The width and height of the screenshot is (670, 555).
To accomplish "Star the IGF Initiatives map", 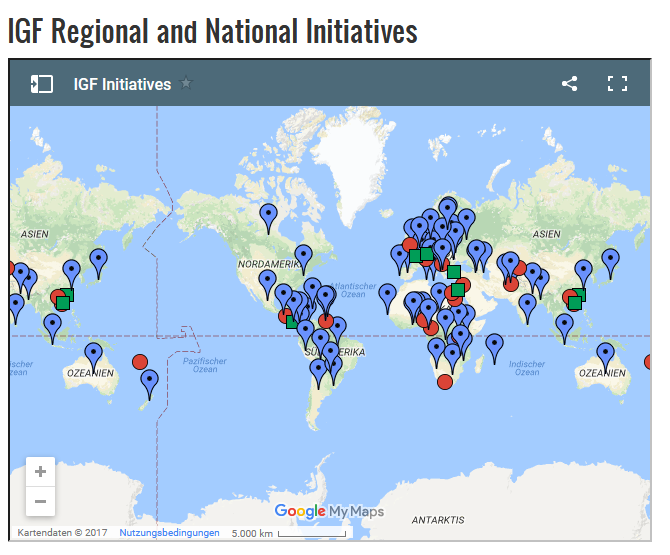I will point(186,83).
